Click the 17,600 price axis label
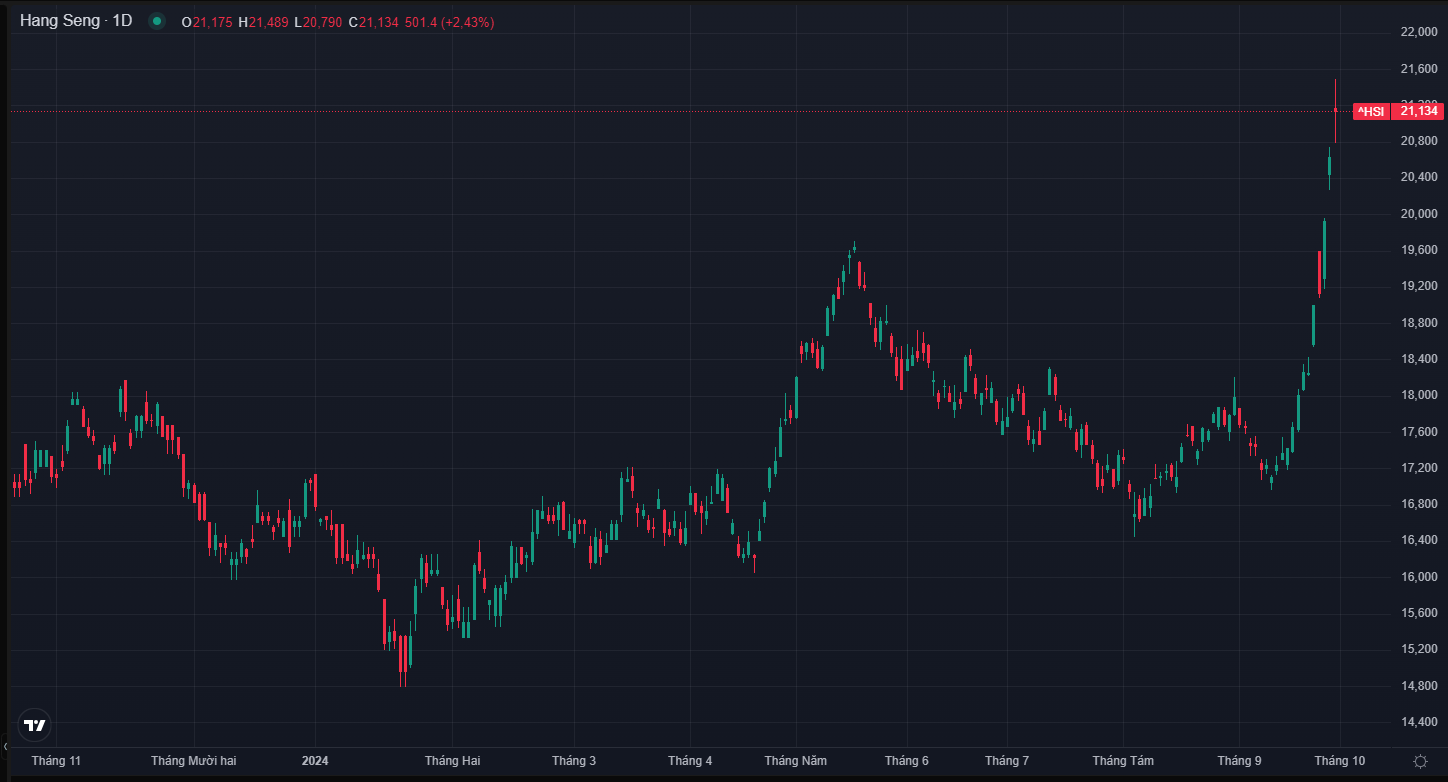This screenshot has width=1448, height=782. tap(1419, 432)
